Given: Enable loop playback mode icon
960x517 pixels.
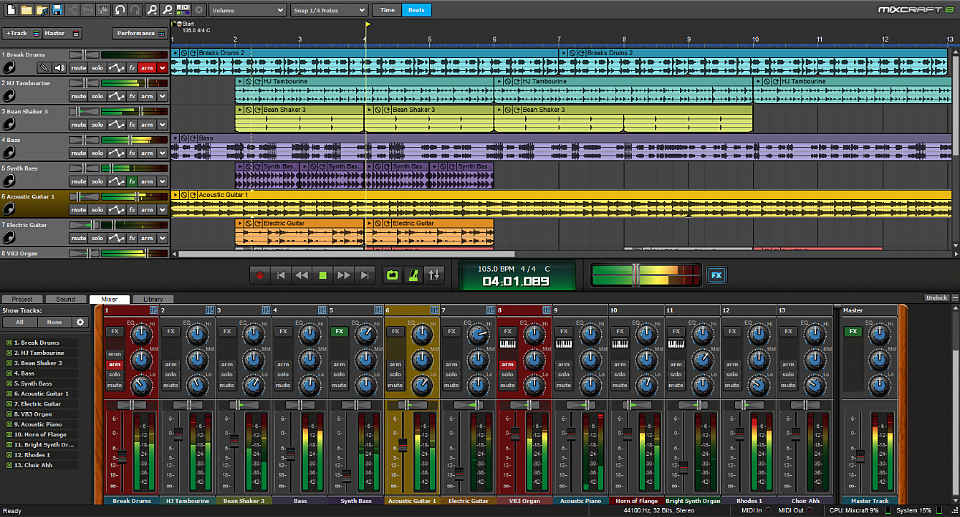Looking at the screenshot, I should [390, 274].
